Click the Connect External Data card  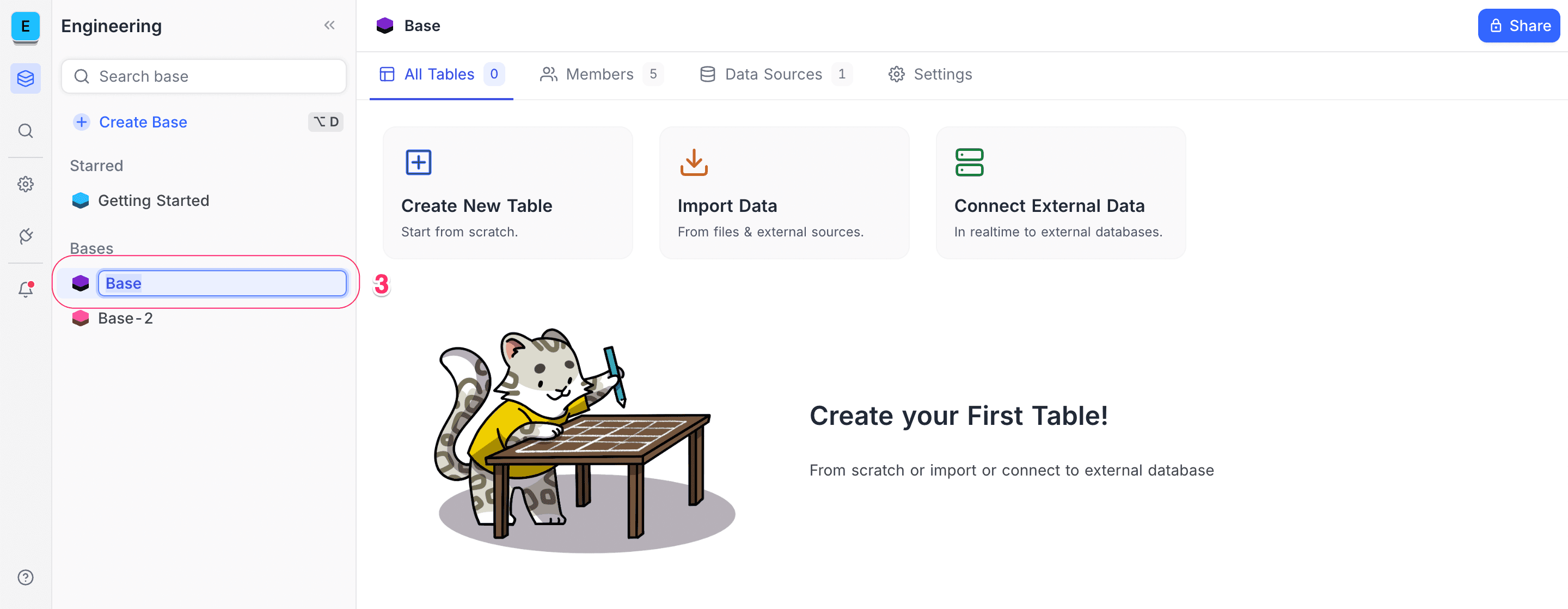pos(1059,192)
